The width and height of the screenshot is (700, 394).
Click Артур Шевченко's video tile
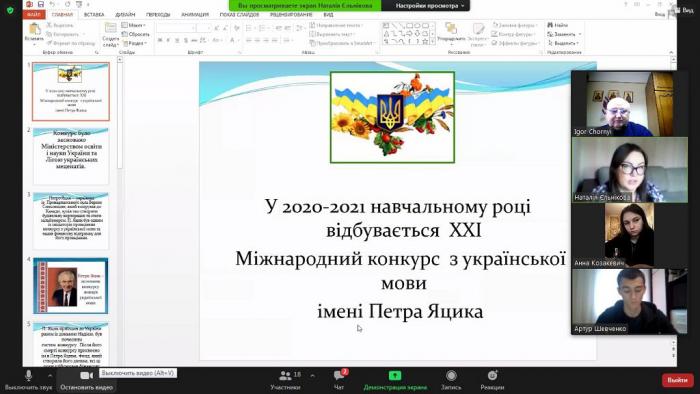[x=630, y=301]
